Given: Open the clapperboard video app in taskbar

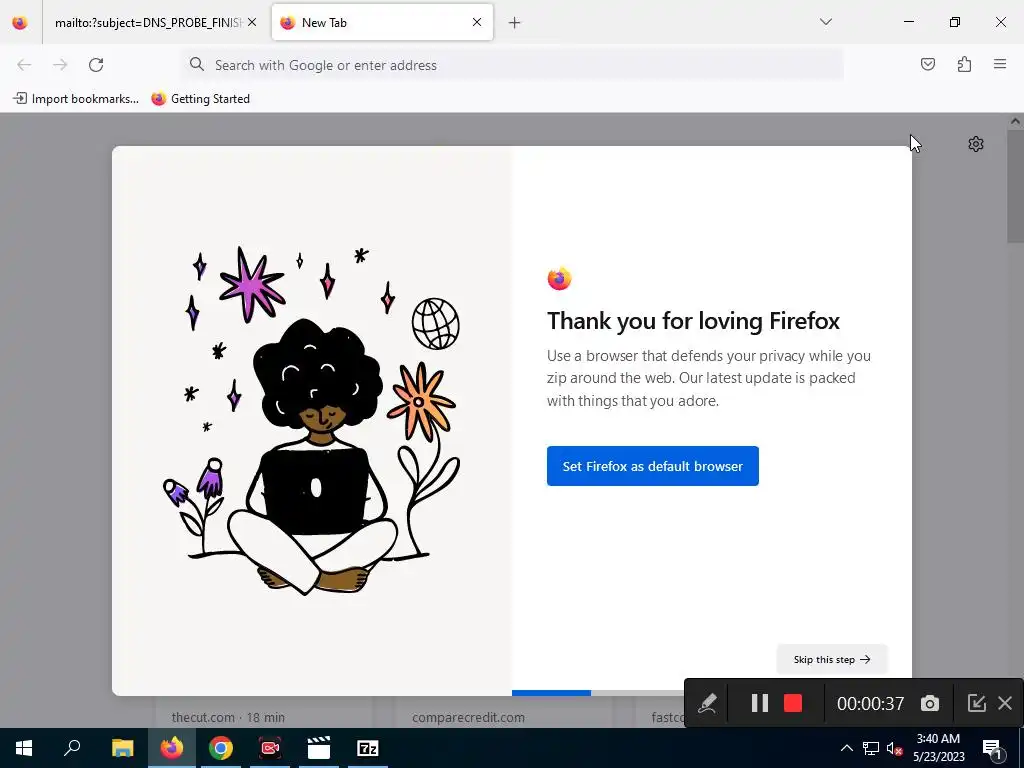Looking at the screenshot, I should coord(319,748).
